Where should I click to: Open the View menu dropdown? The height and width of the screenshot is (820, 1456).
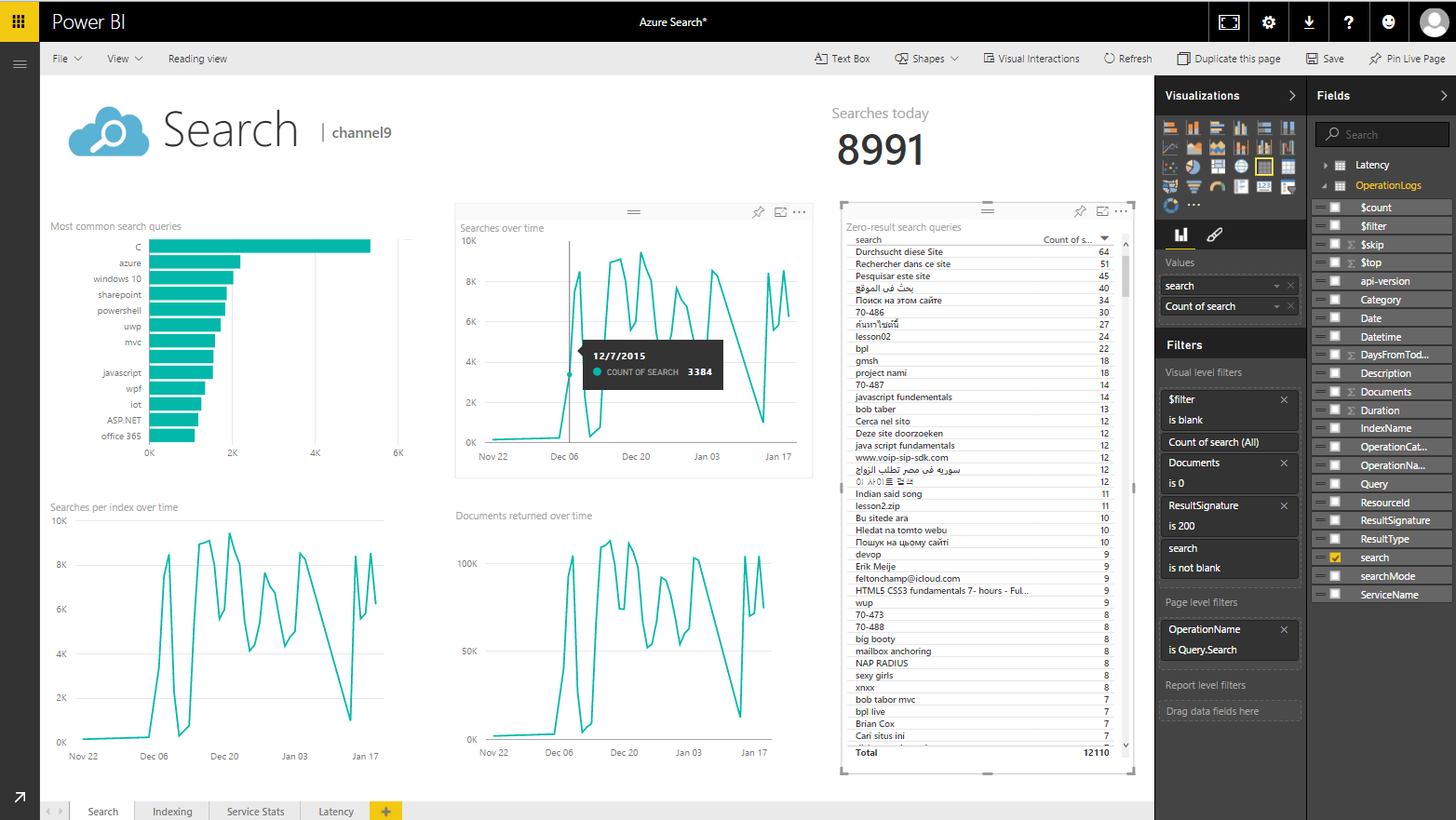pos(125,59)
